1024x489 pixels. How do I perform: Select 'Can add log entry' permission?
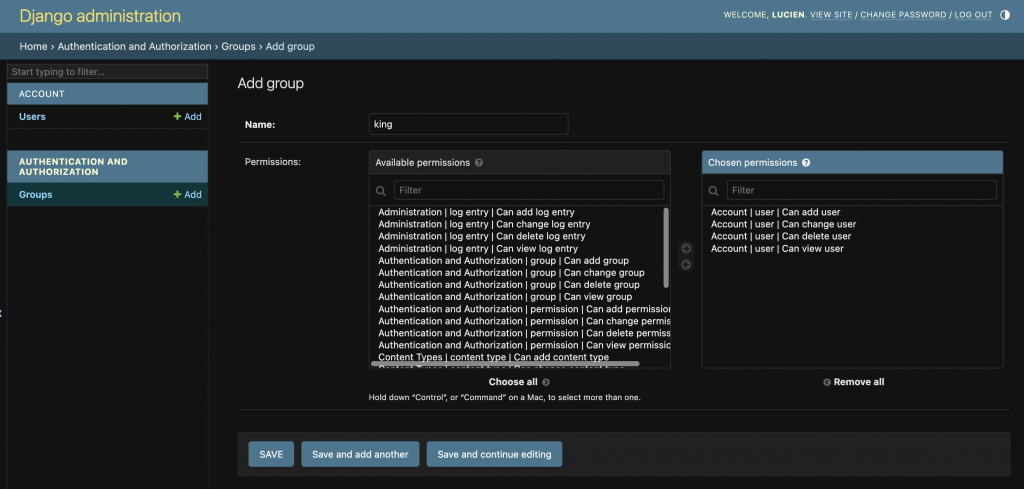tap(476, 212)
